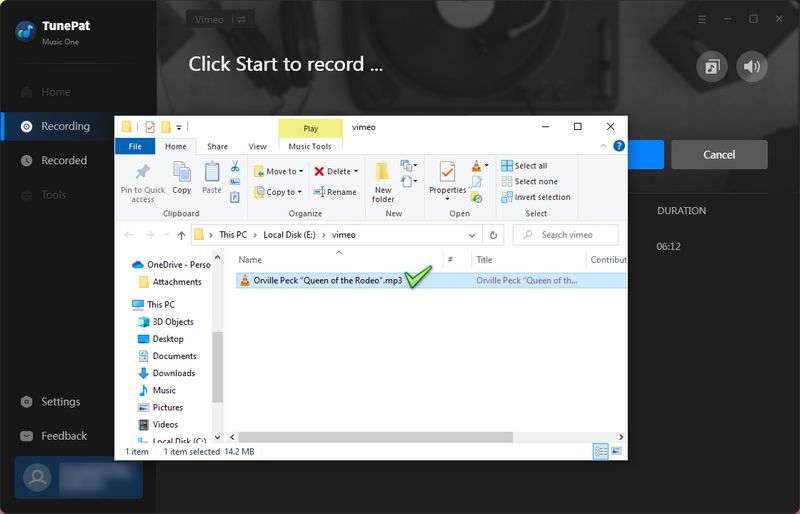Open the Share ribbon tab
This screenshot has width=800, height=514.
click(217, 146)
